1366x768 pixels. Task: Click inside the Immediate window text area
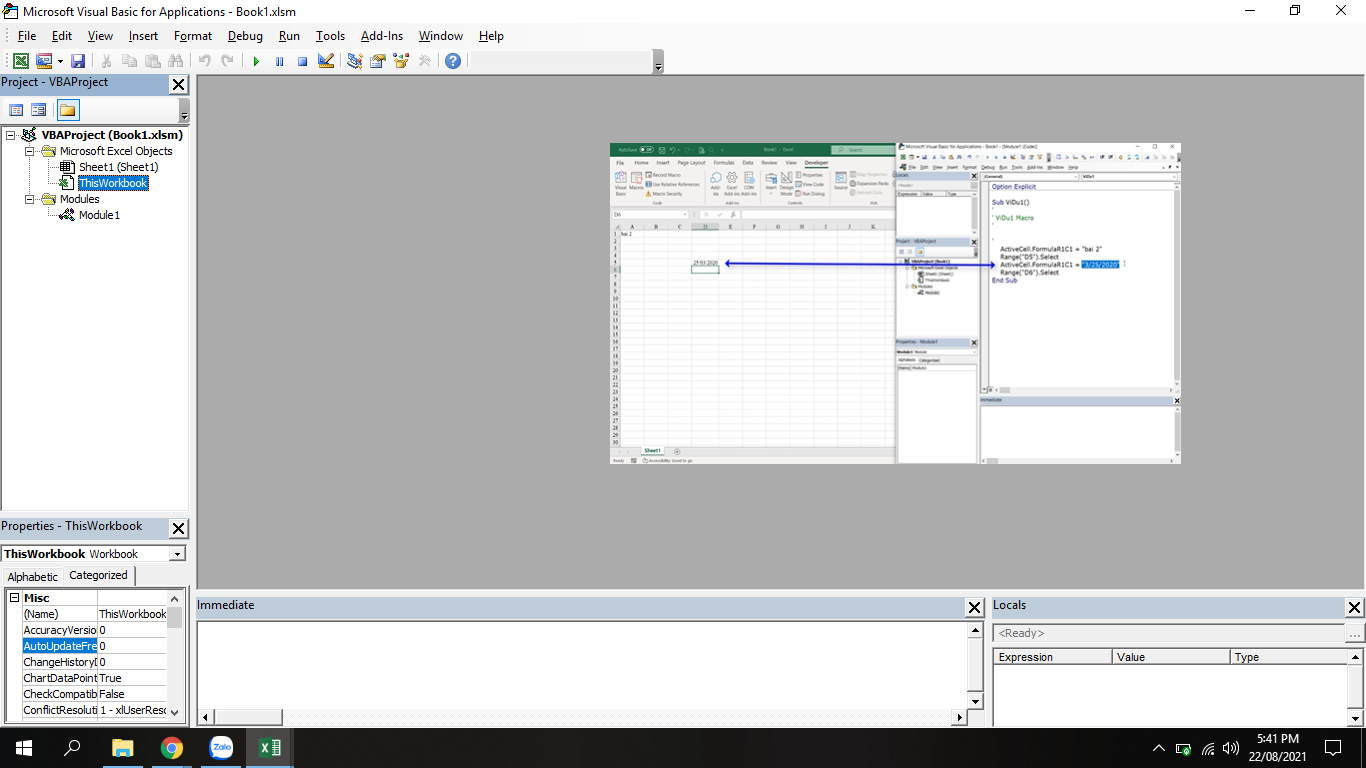pyautogui.click(x=583, y=665)
